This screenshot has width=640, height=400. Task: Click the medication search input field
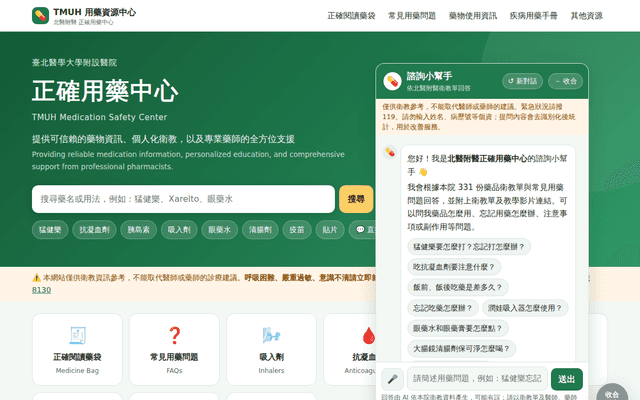183,199
